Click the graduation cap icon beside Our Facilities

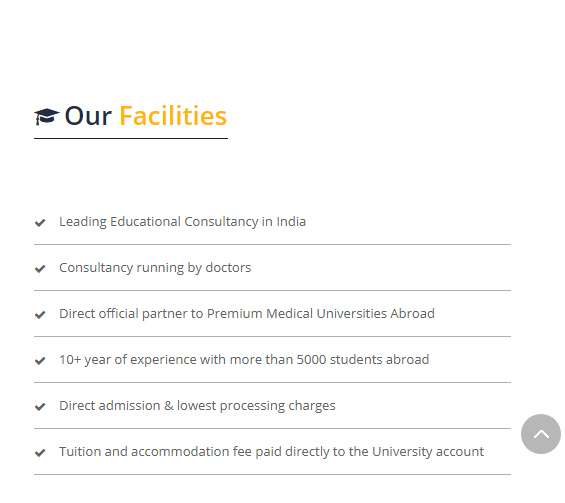[x=47, y=116]
